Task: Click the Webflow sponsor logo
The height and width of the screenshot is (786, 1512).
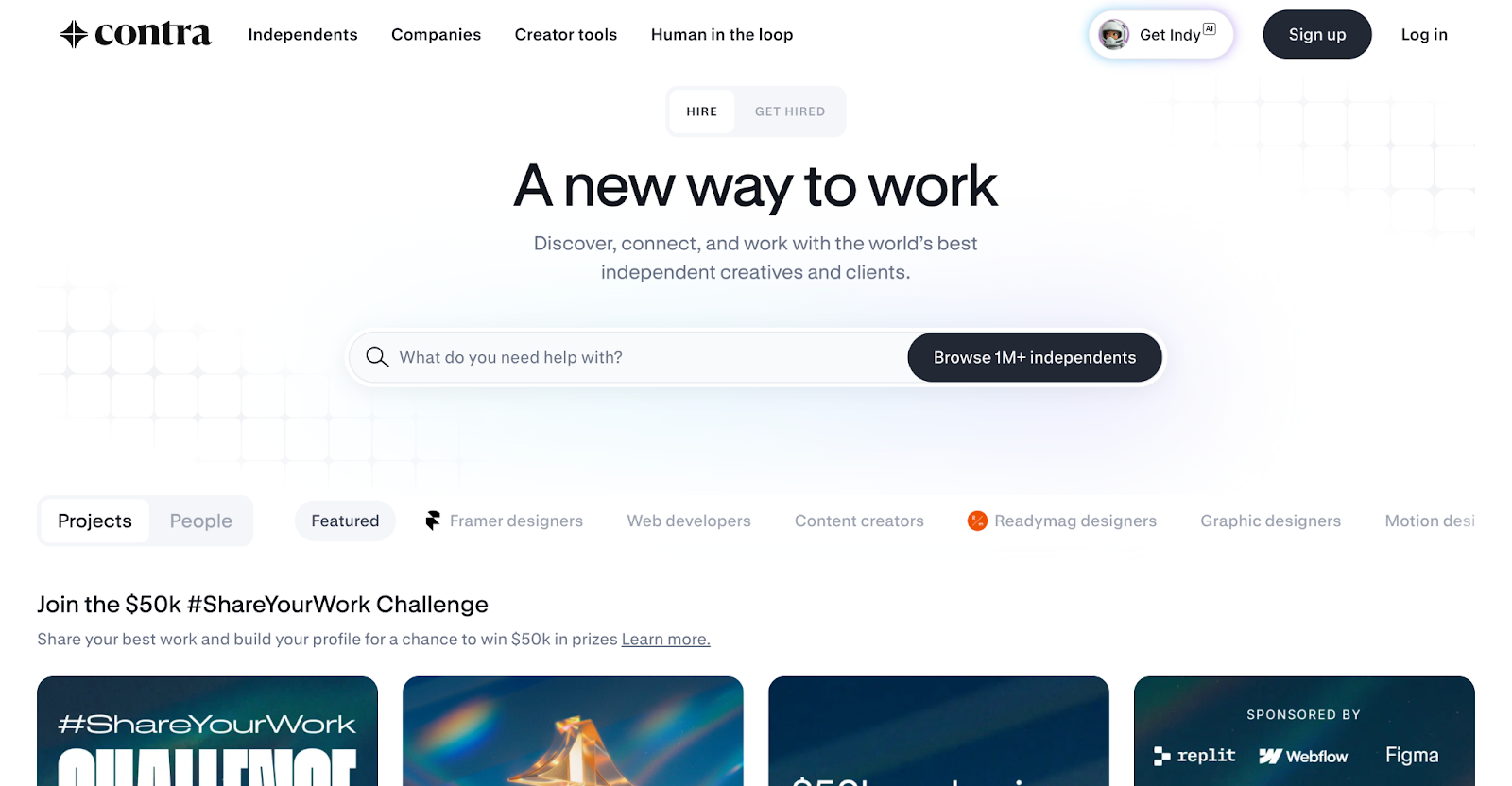Action: (x=1303, y=757)
